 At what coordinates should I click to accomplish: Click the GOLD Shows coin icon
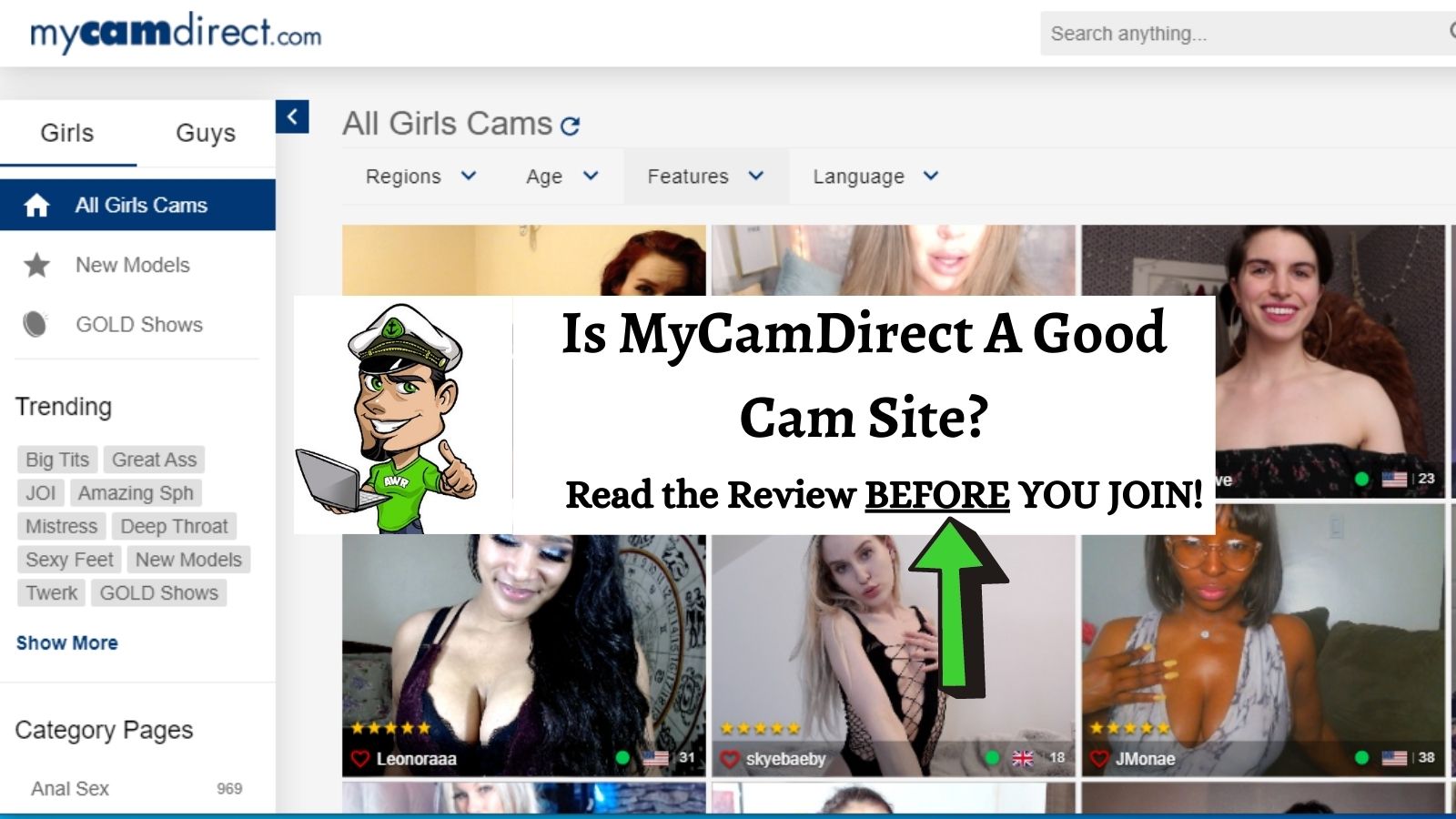(35, 324)
